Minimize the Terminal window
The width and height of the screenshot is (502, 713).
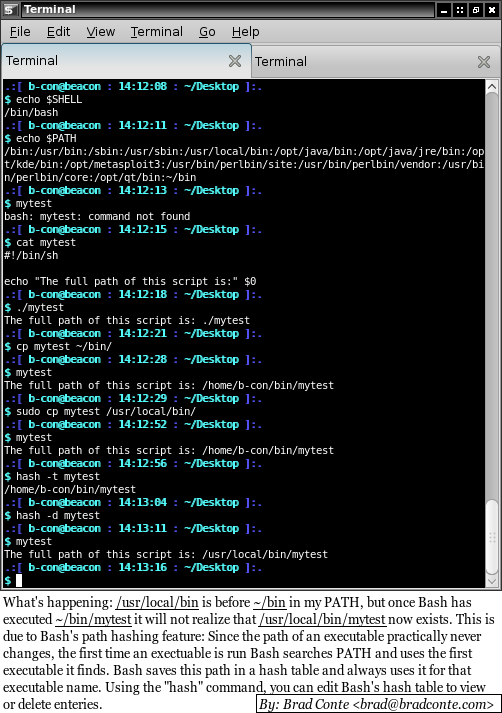pos(444,10)
